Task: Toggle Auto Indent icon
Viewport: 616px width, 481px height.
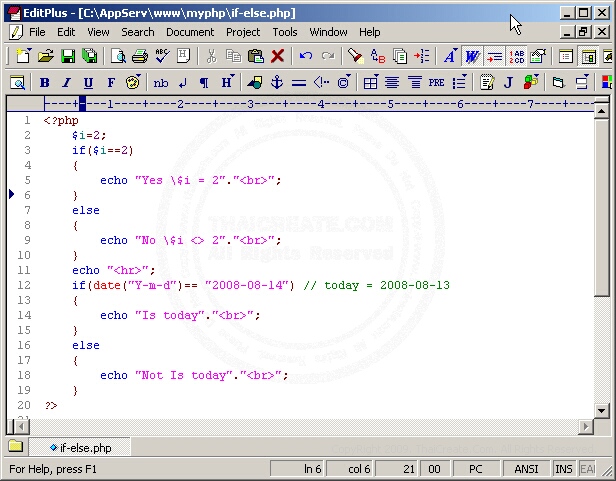Action: pos(494,56)
